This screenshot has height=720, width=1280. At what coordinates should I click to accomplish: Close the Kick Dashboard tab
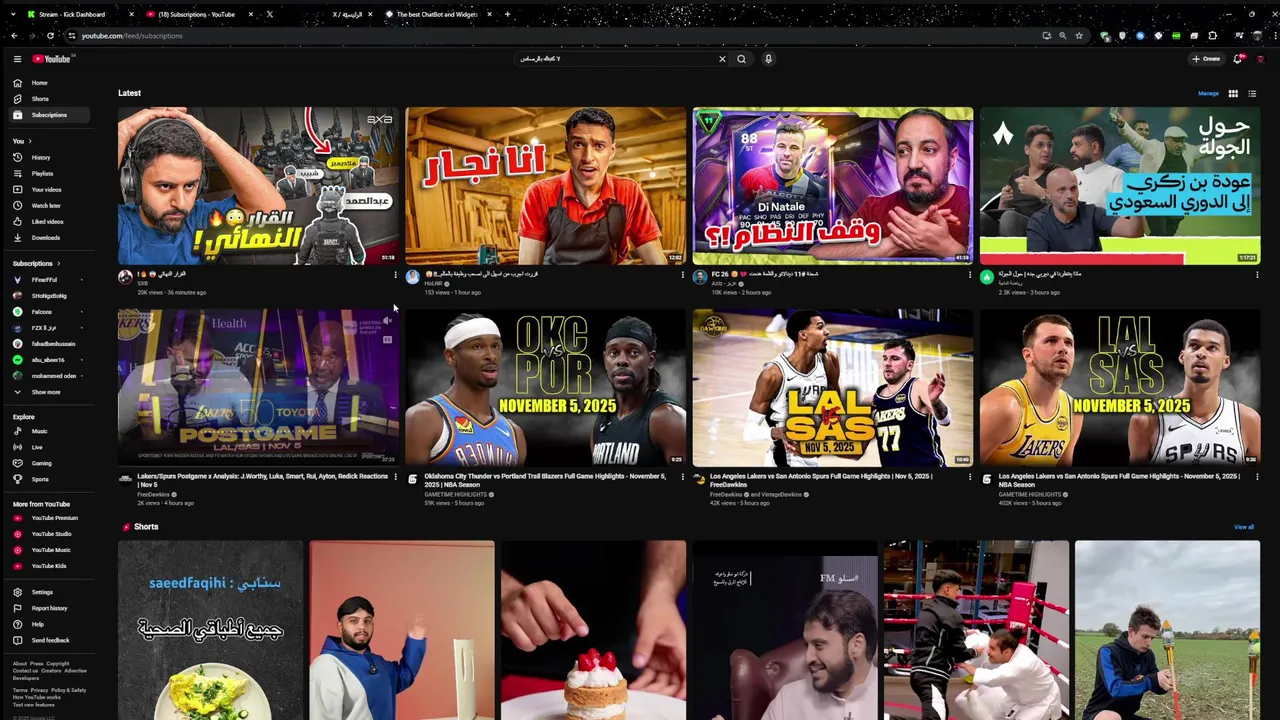tap(132, 14)
